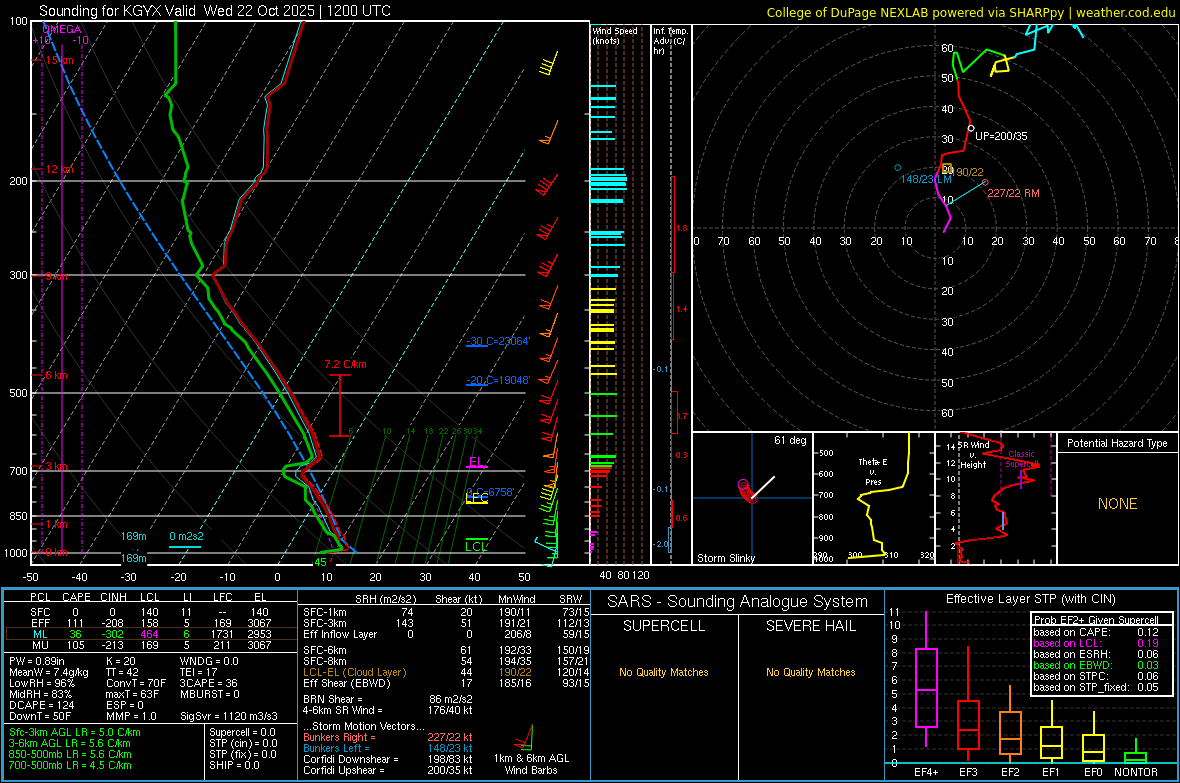Select the MU parcel row
Image resolution: width=1180 pixels, height=783 pixels.
(x=150, y=645)
